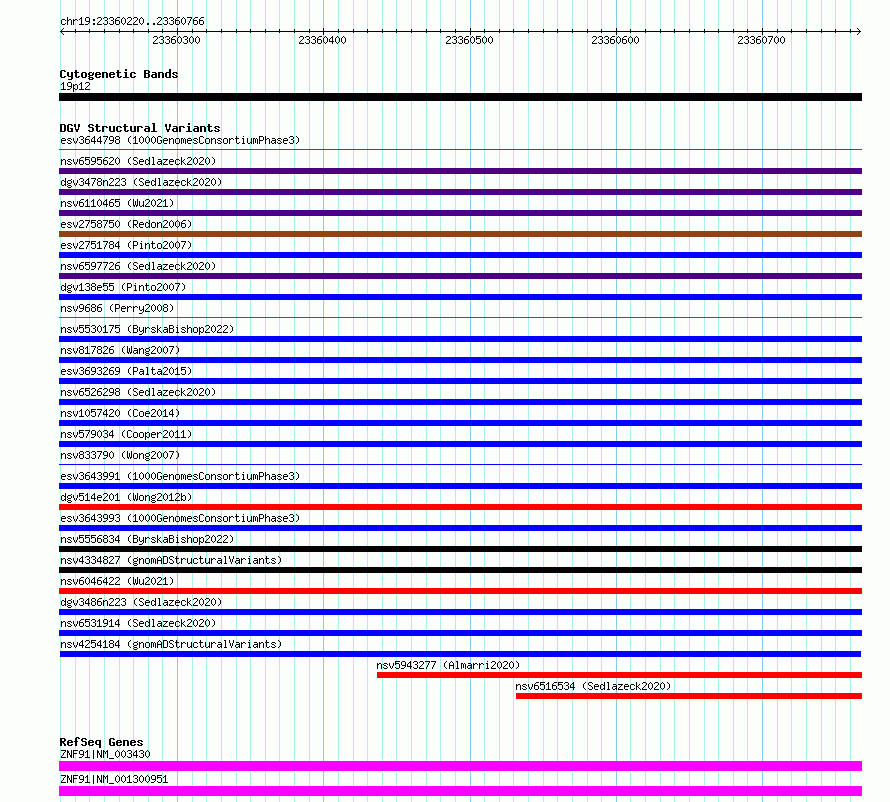Click the nsv4254184 (gnomADStructuralVariants) label
The image size is (890, 802).
171,644
